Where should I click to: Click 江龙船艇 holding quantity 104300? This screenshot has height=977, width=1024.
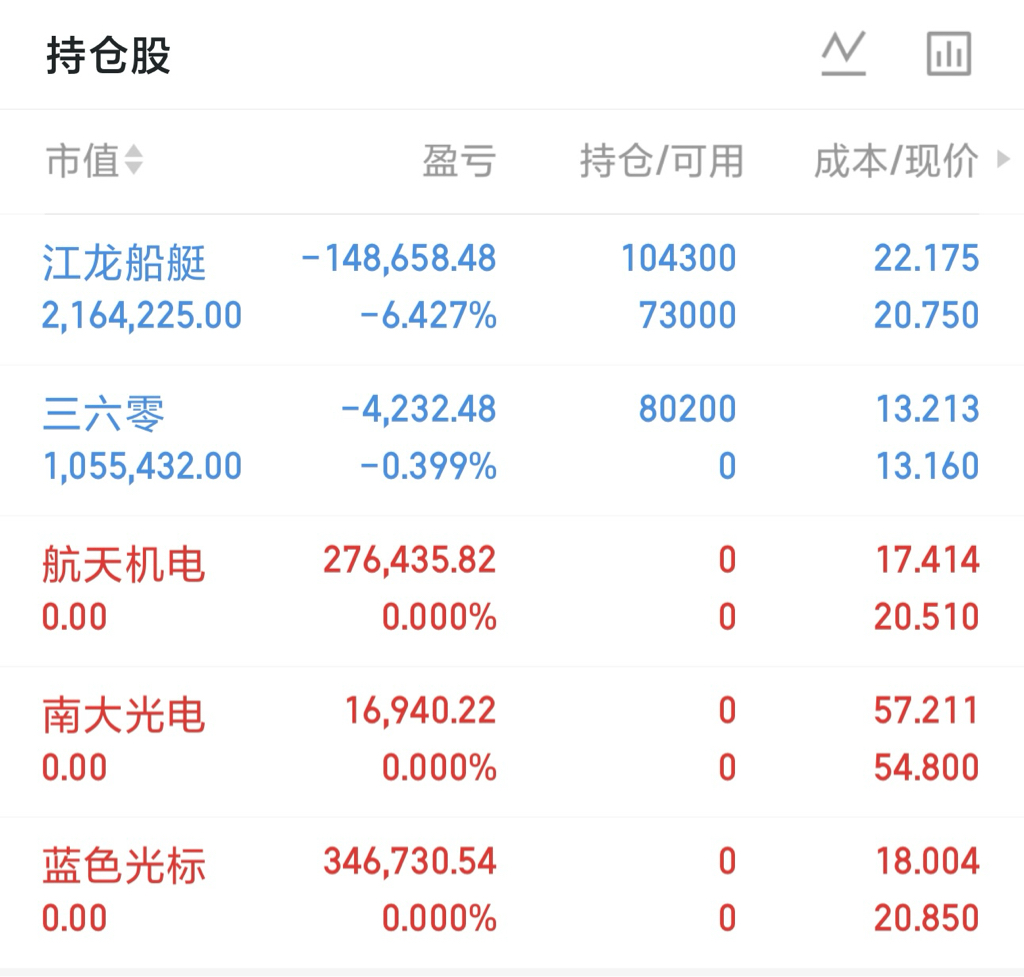[x=679, y=259]
